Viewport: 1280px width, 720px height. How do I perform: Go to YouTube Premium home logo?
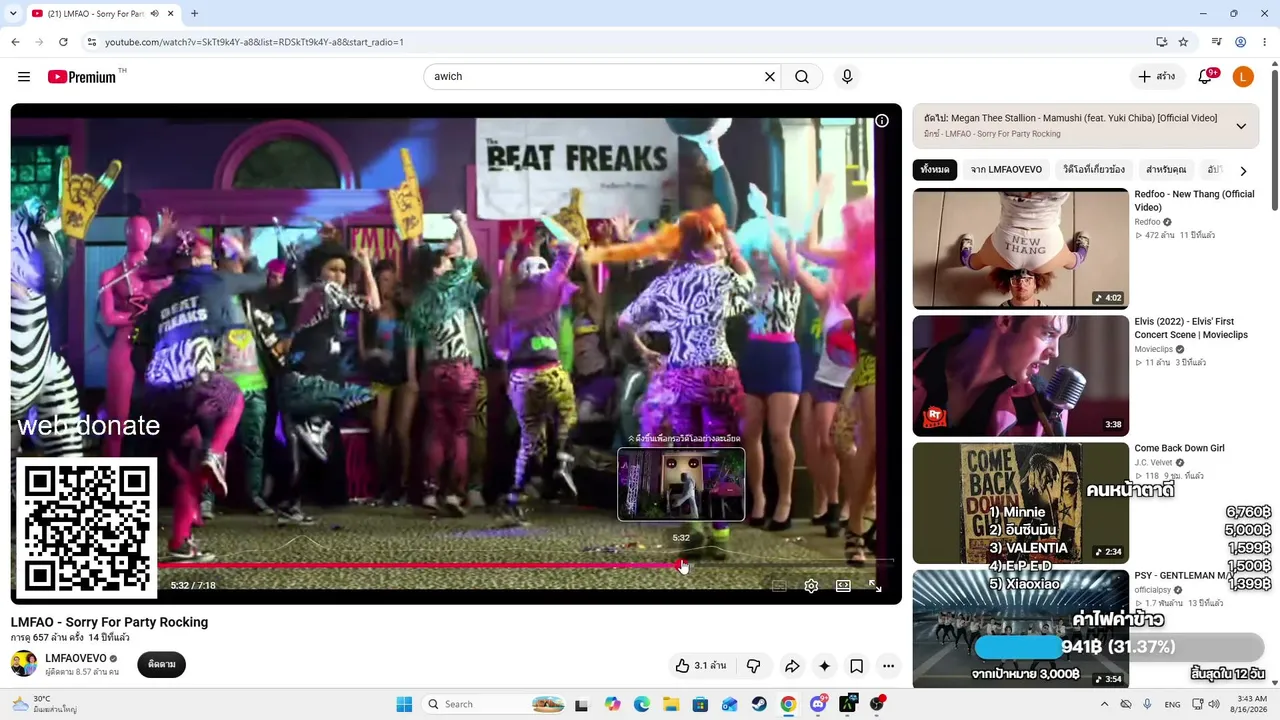(x=83, y=77)
